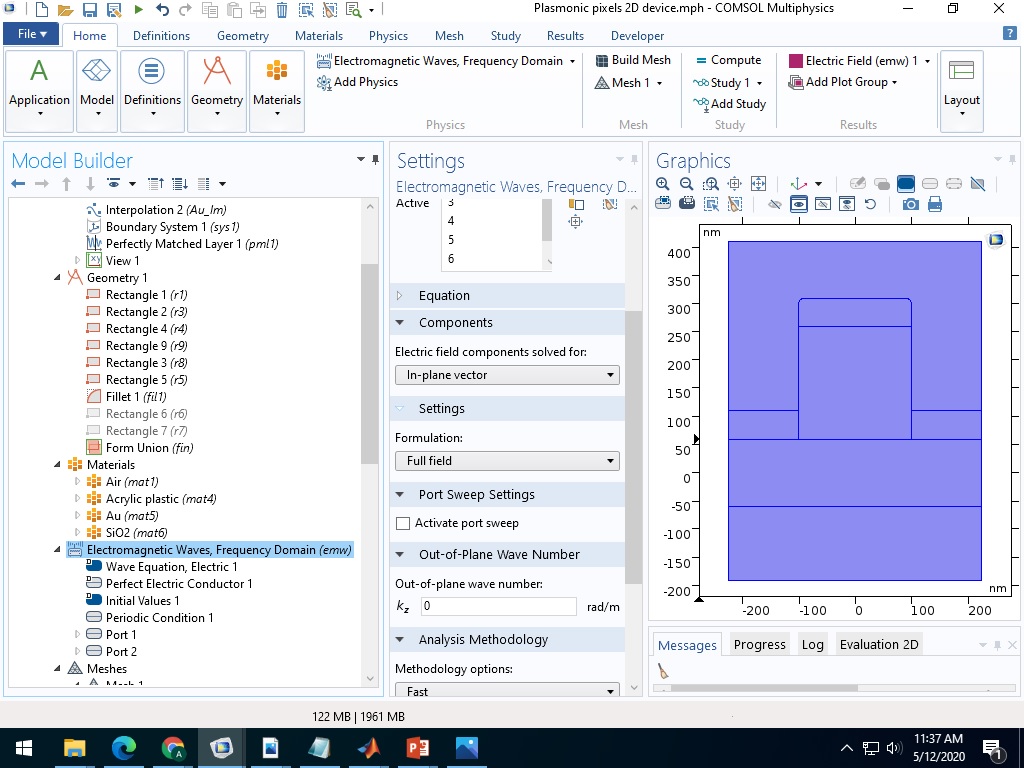Click Add Physics in the ribbon
The height and width of the screenshot is (768, 1024).
pos(357,82)
